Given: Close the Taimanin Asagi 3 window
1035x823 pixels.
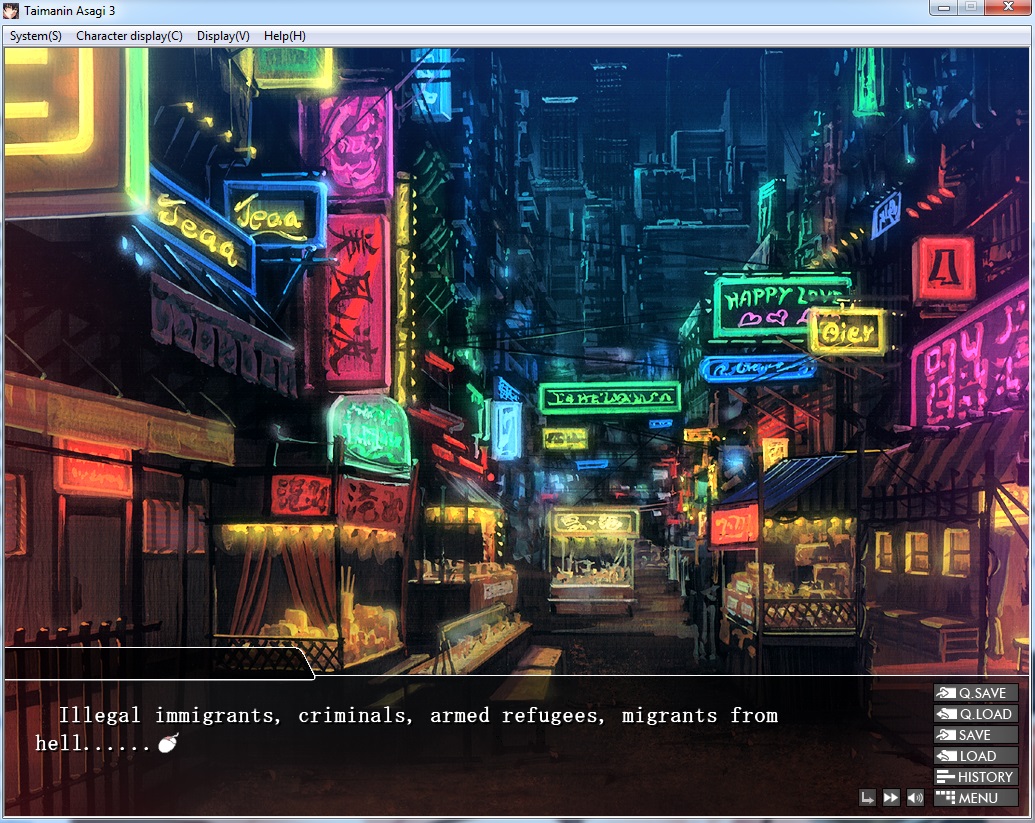Looking at the screenshot, I should [x=1008, y=7].
